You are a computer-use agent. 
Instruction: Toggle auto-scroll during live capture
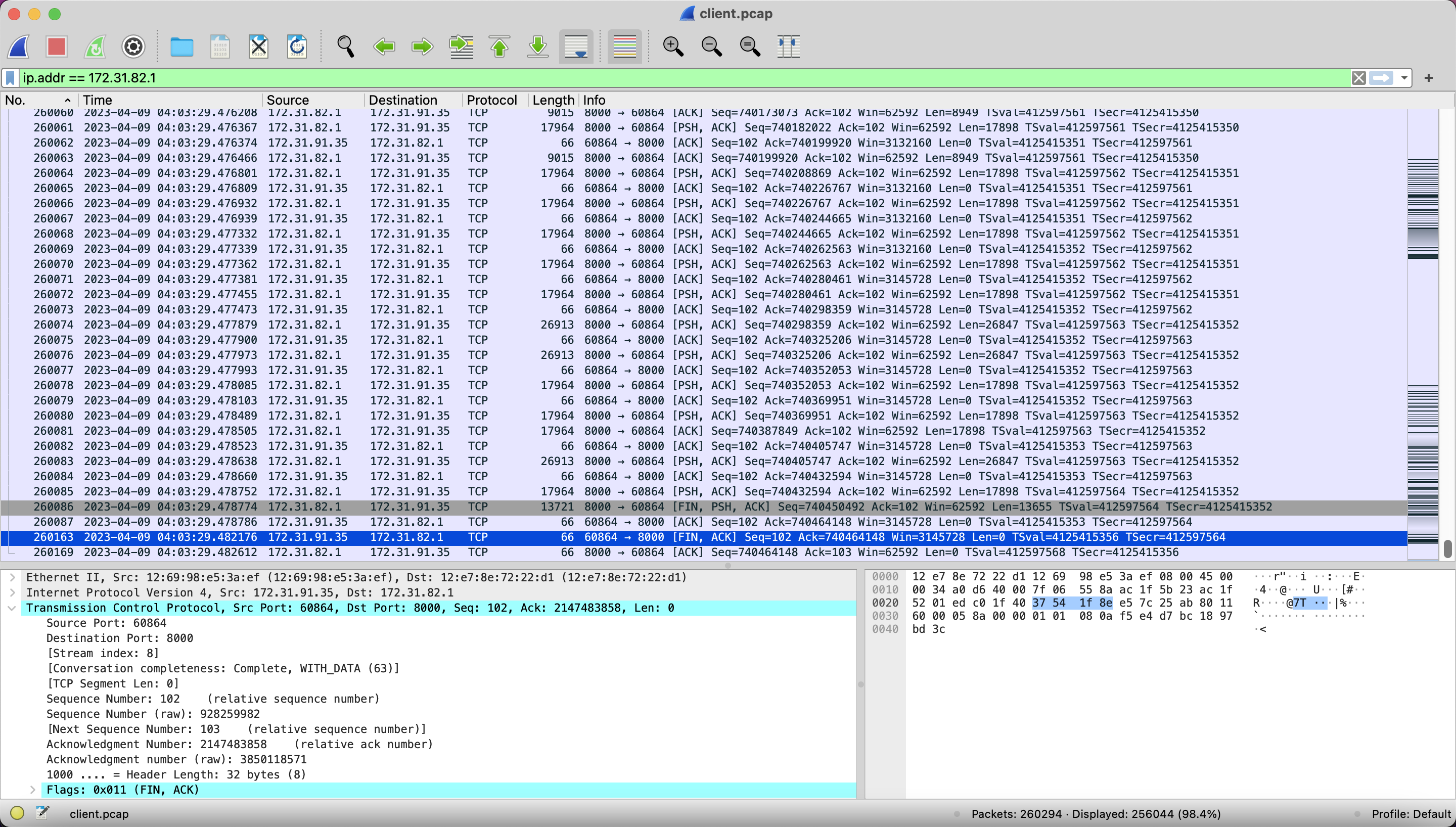pos(576,47)
